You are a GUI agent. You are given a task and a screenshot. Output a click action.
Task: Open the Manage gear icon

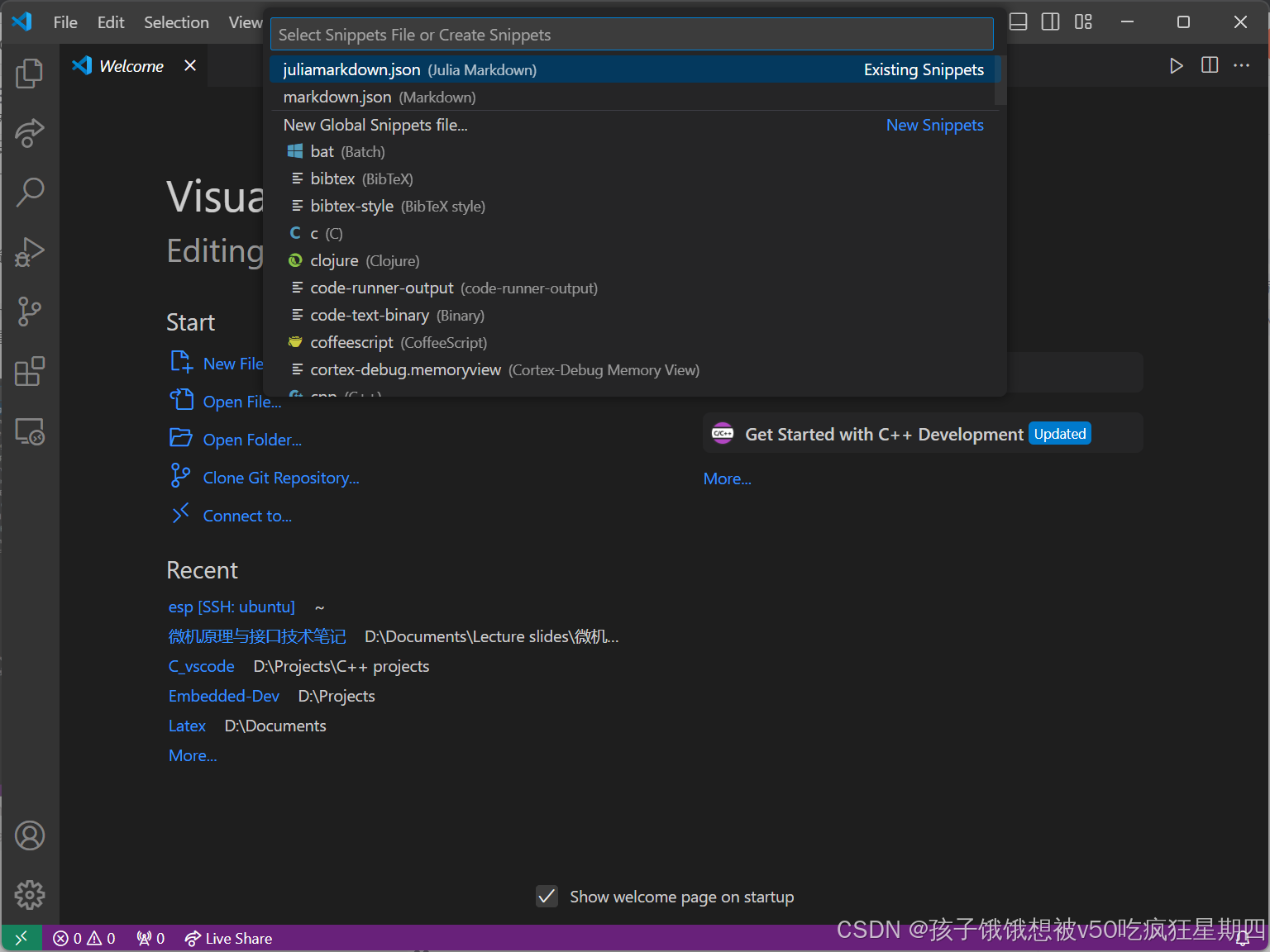[30, 895]
